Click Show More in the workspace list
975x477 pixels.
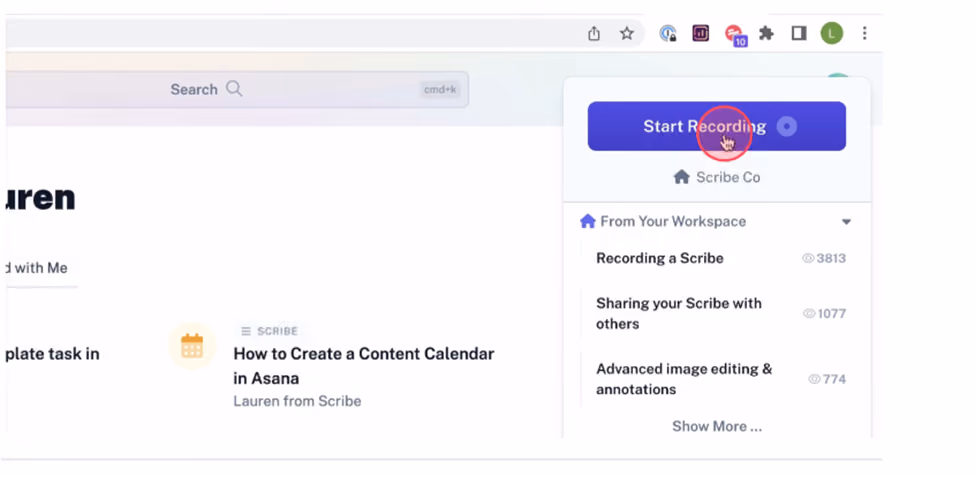tap(716, 426)
